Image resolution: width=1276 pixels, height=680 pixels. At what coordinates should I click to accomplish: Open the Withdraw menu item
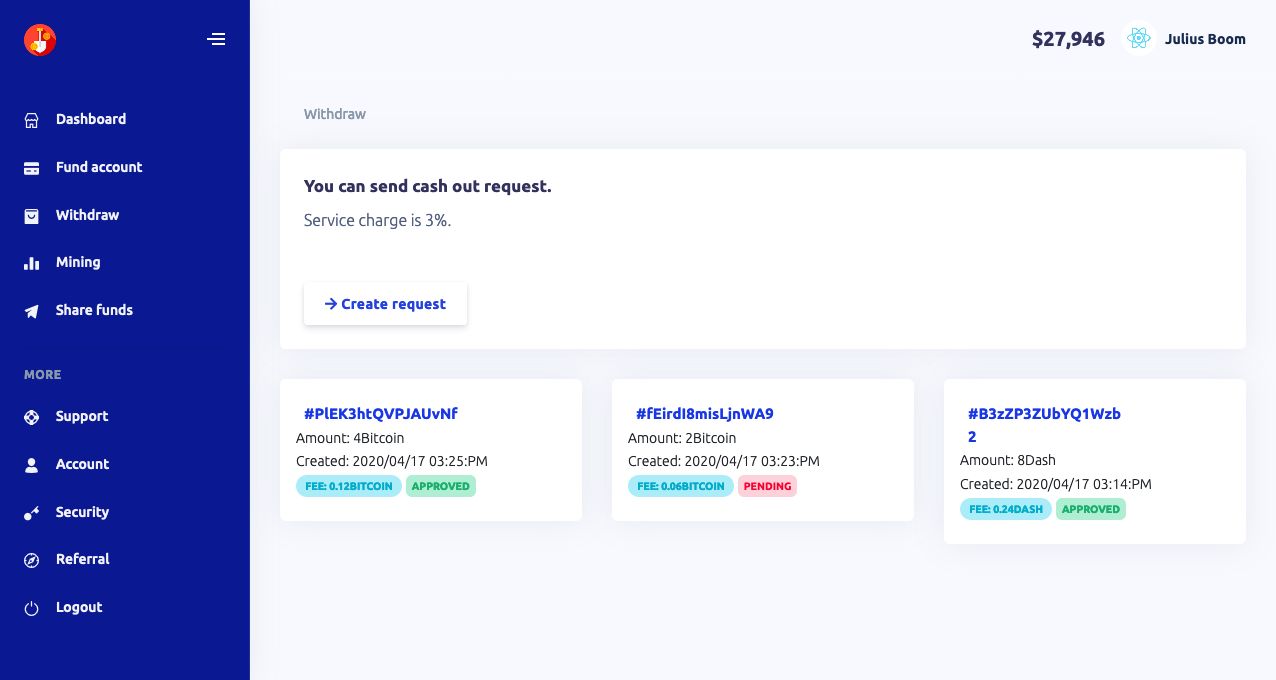[x=87, y=215]
